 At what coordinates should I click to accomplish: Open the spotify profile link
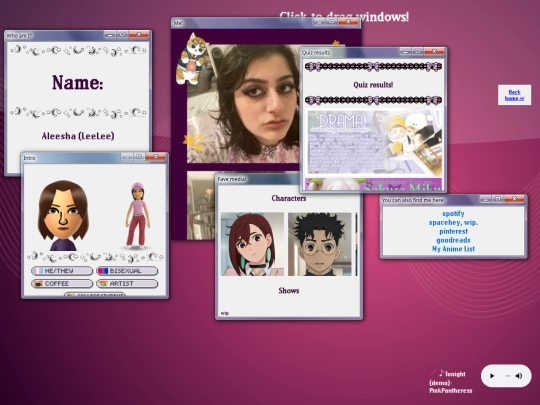tap(453, 214)
